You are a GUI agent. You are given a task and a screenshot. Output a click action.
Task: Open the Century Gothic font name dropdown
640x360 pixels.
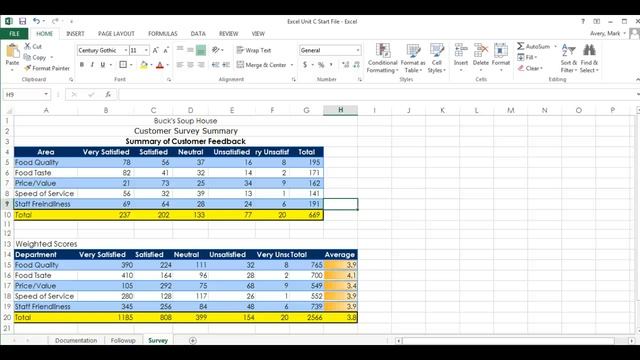126,50
